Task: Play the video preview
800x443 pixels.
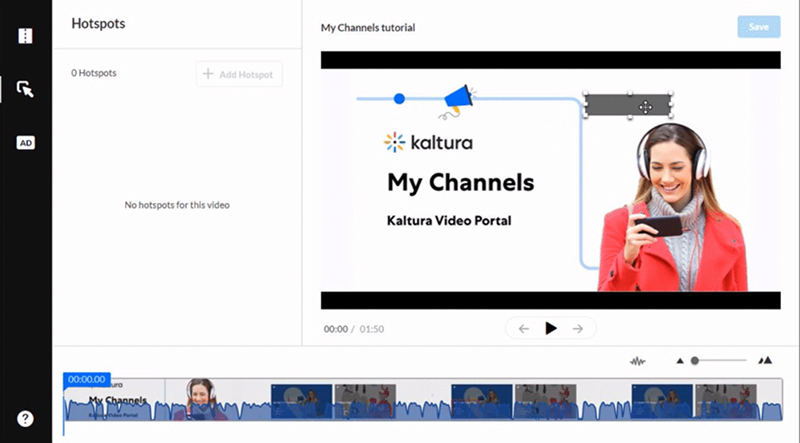Action: pos(551,328)
